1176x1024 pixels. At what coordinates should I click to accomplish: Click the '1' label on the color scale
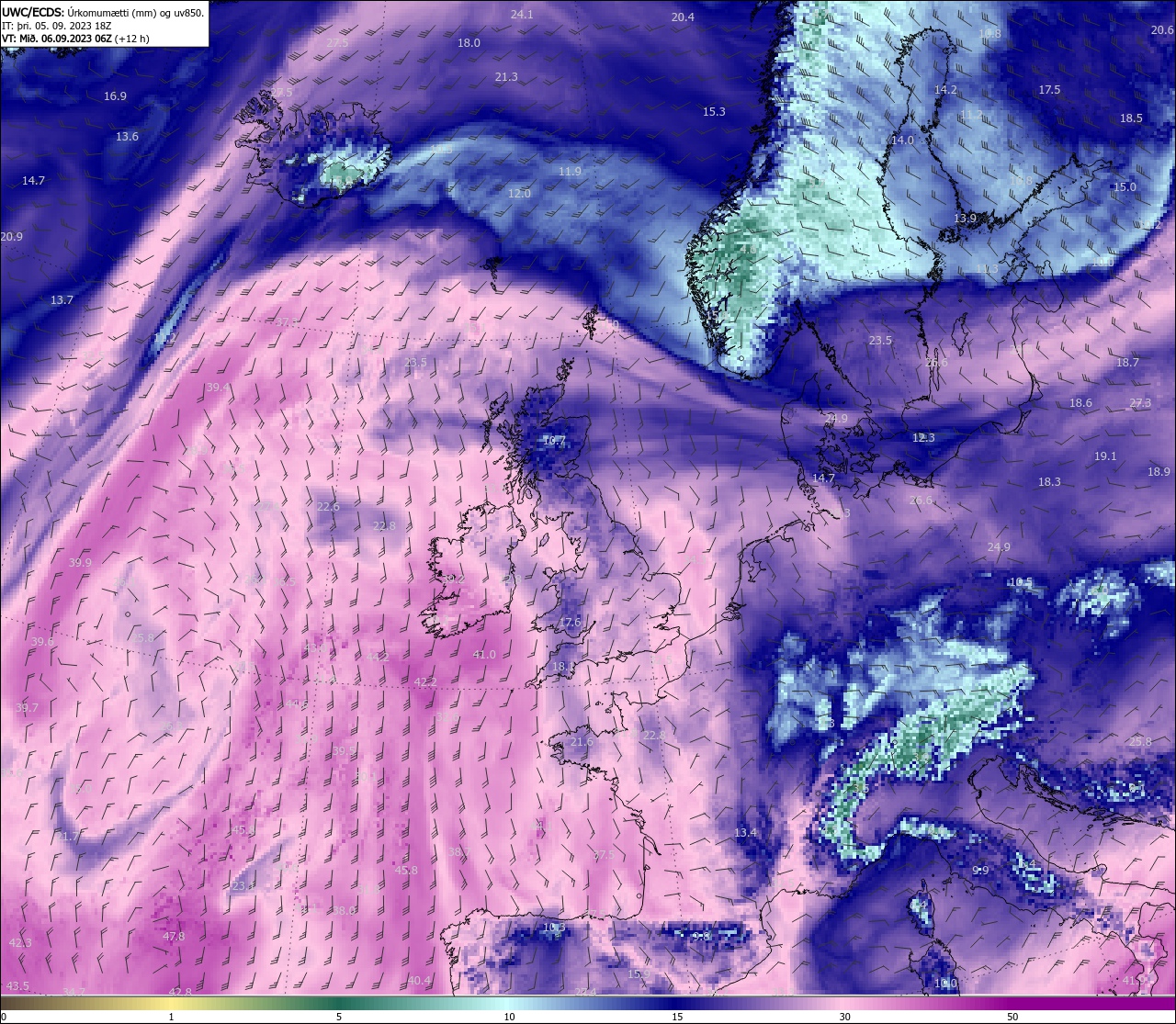click(171, 1017)
